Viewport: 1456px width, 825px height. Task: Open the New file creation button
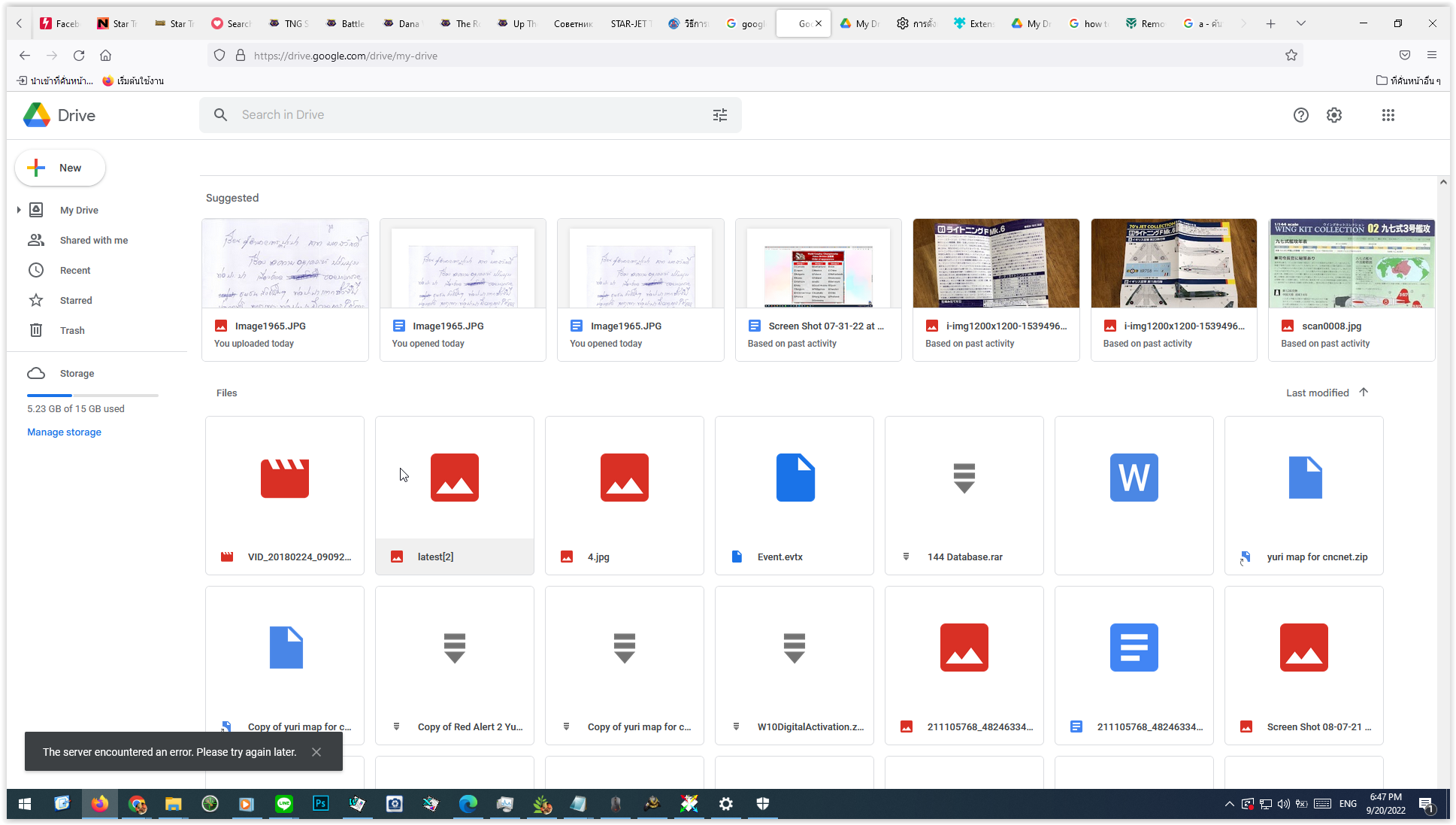[60, 167]
